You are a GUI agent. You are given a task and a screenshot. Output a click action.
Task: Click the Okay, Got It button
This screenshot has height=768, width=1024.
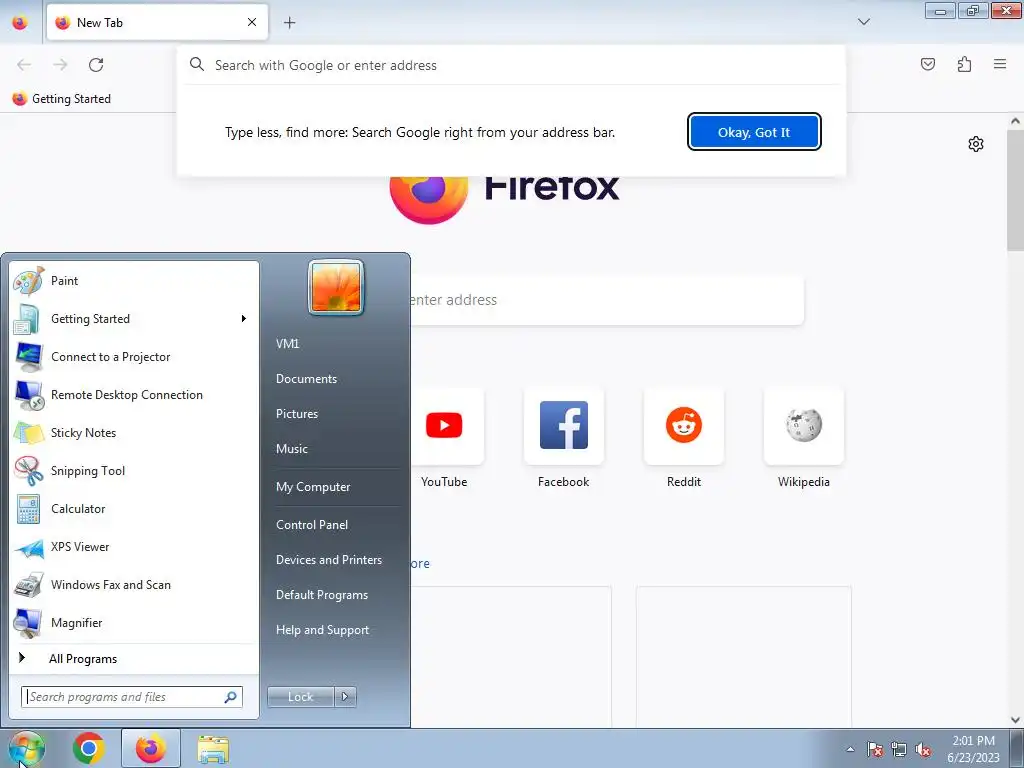point(754,132)
